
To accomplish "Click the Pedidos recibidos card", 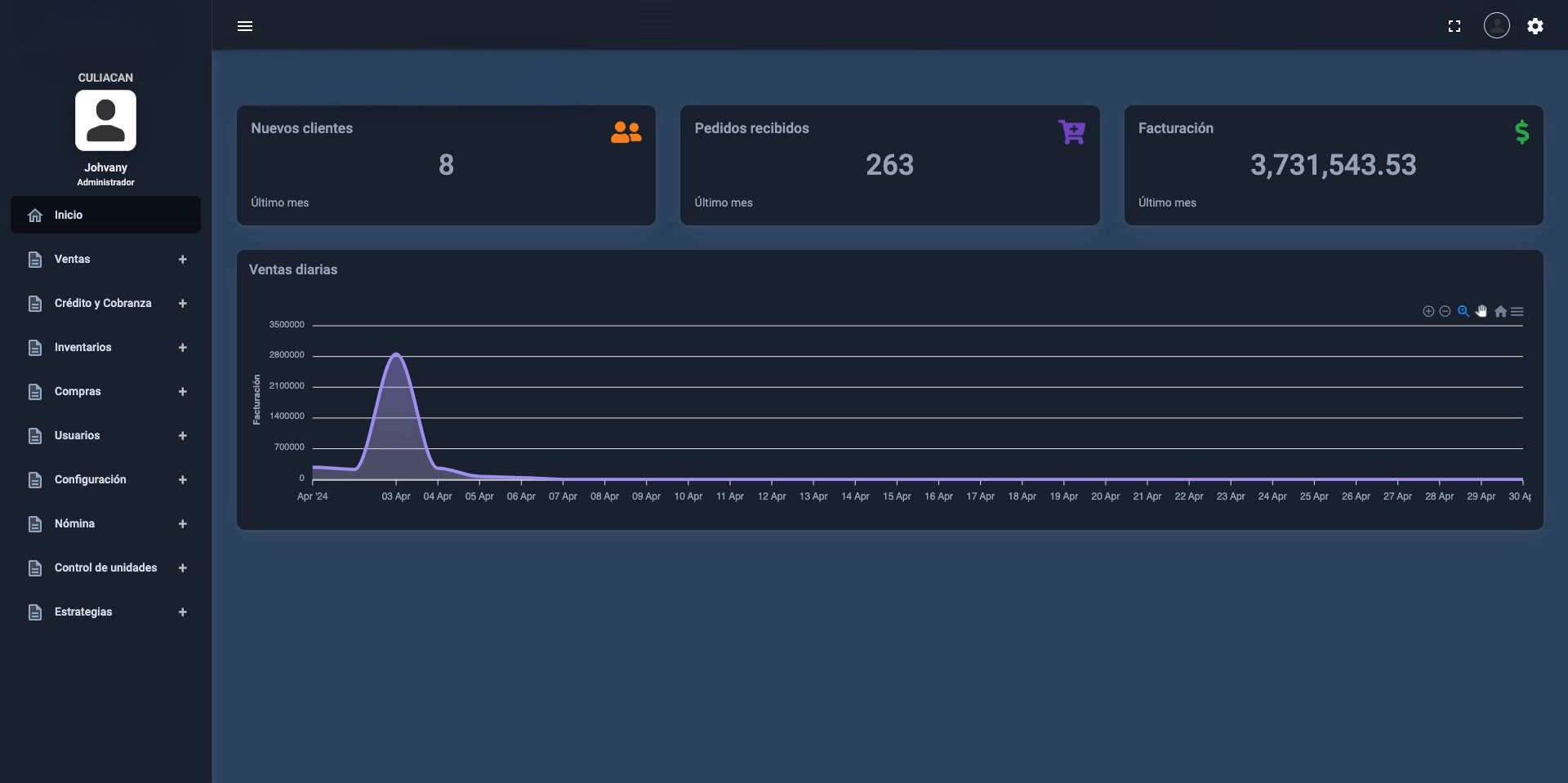I will pos(889,165).
